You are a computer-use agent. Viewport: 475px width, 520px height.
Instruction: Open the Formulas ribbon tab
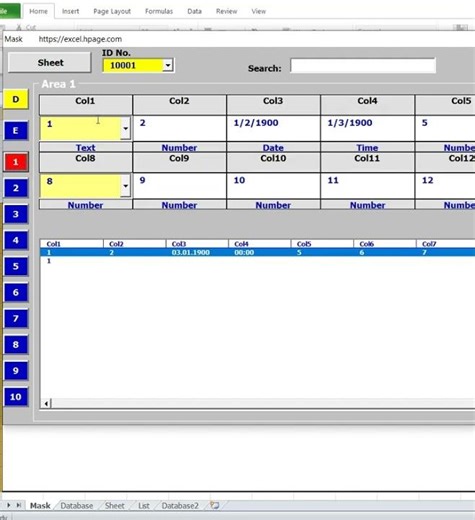[x=159, y=11]
